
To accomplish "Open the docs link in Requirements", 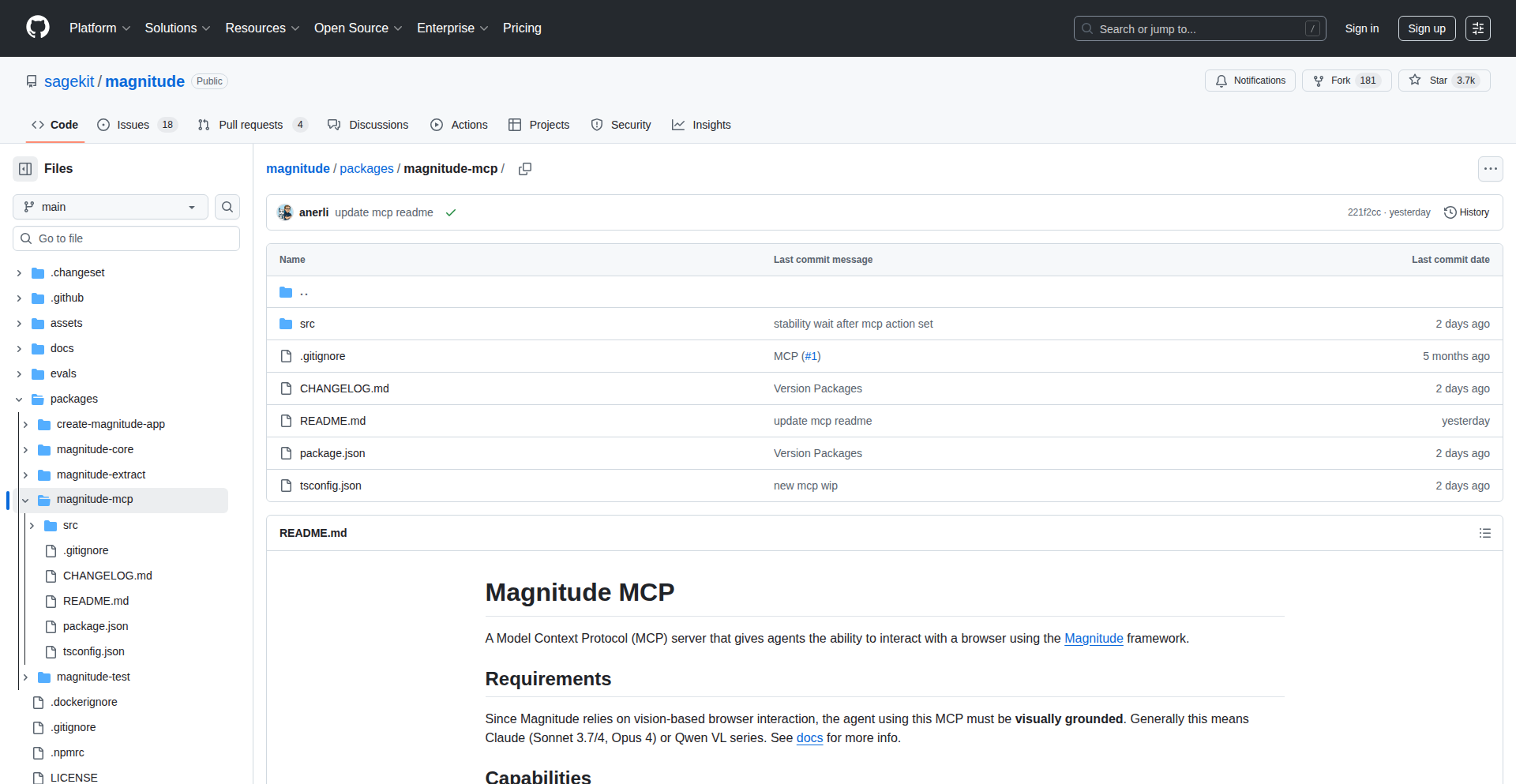I will coord(809,738).
